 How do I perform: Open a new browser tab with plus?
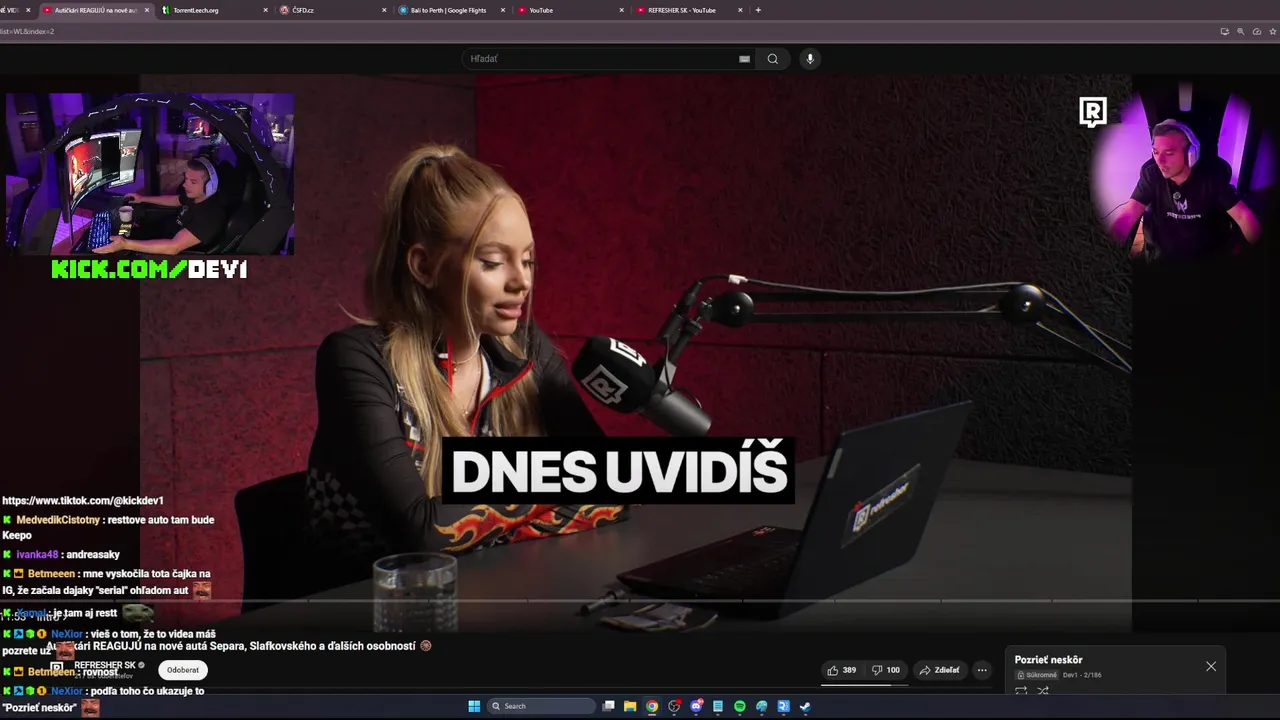pyautogui.click(x=758, y=10)
